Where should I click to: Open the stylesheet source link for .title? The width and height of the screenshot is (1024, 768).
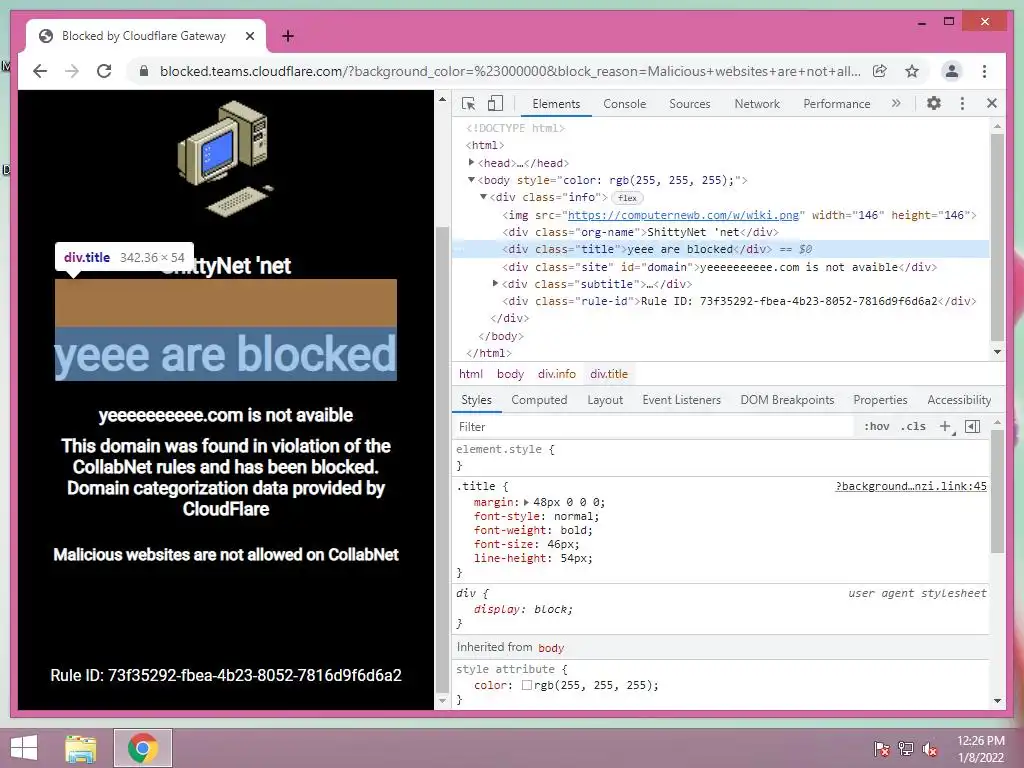point(911,486)
